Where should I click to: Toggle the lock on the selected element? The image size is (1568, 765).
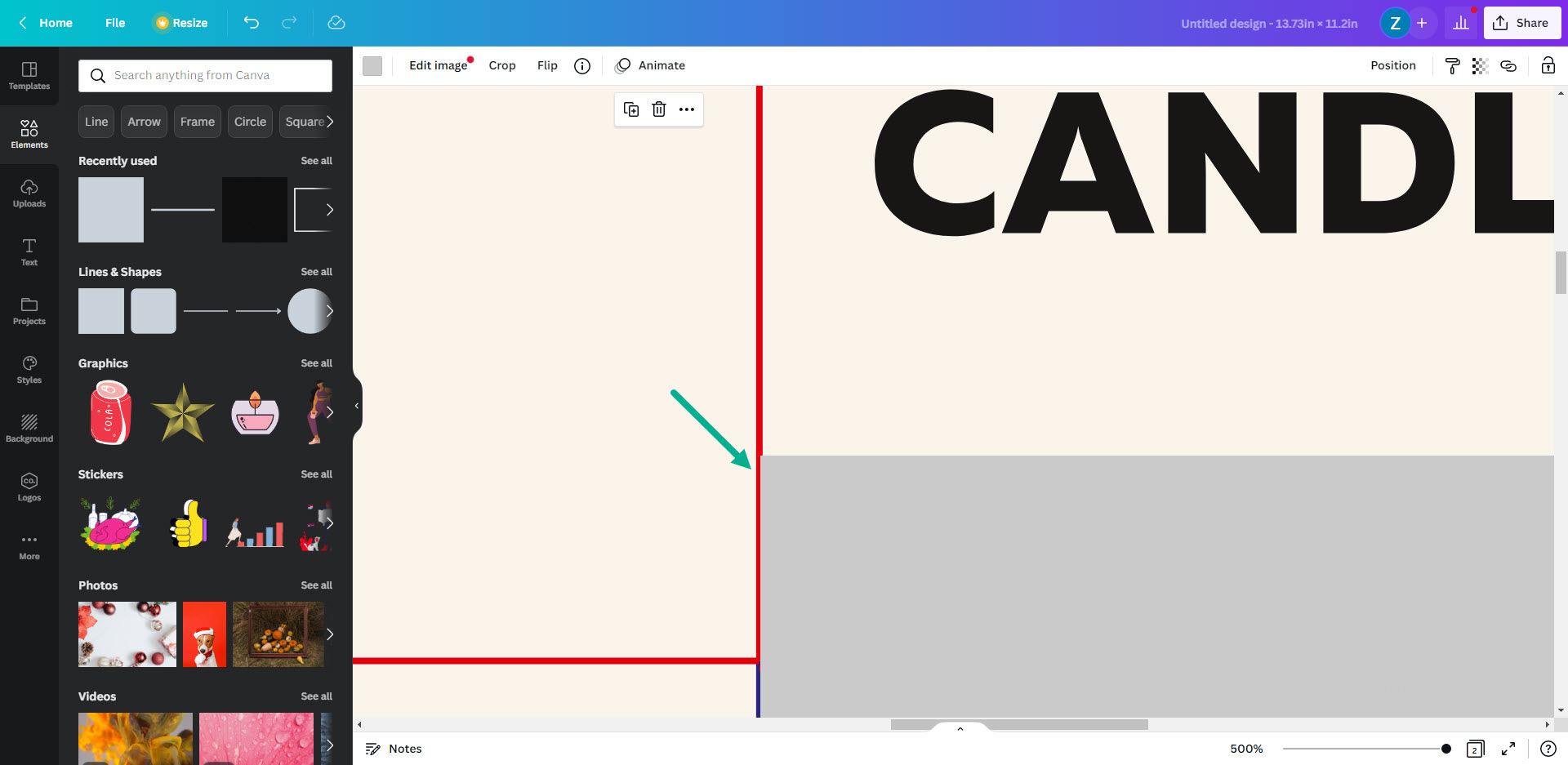1548,65
